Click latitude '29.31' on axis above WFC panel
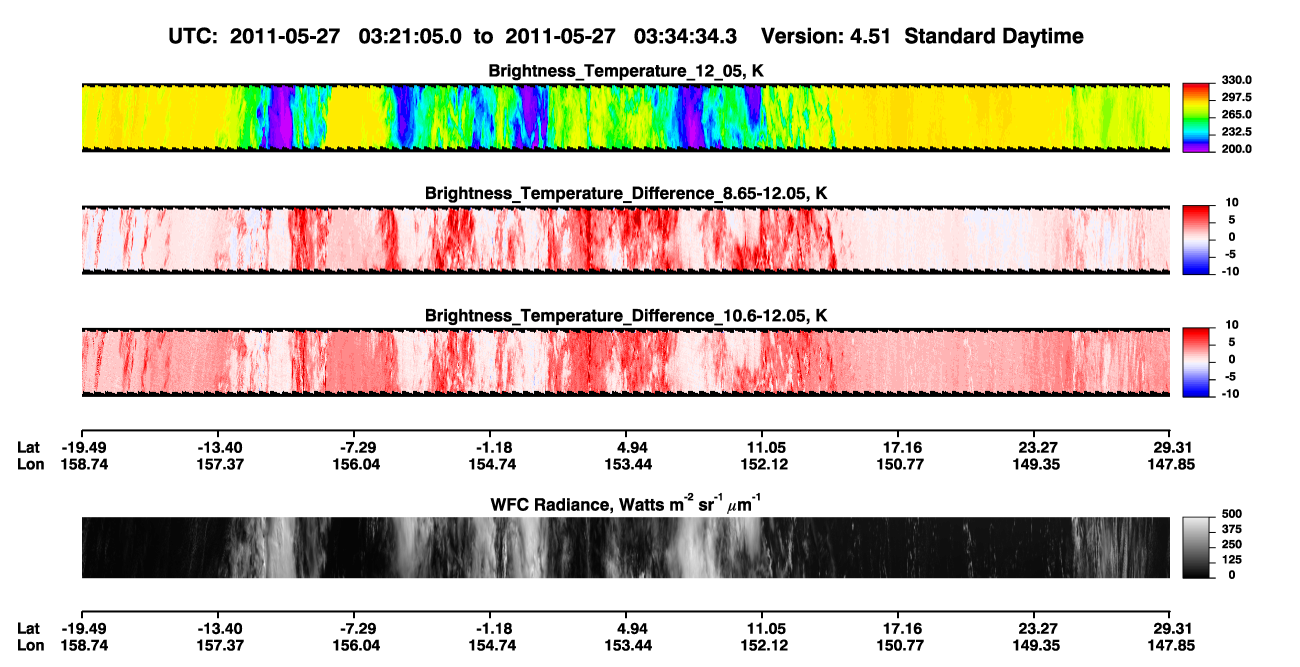The width and height of the screenshot is (1300, 667). coord(1170,447)
